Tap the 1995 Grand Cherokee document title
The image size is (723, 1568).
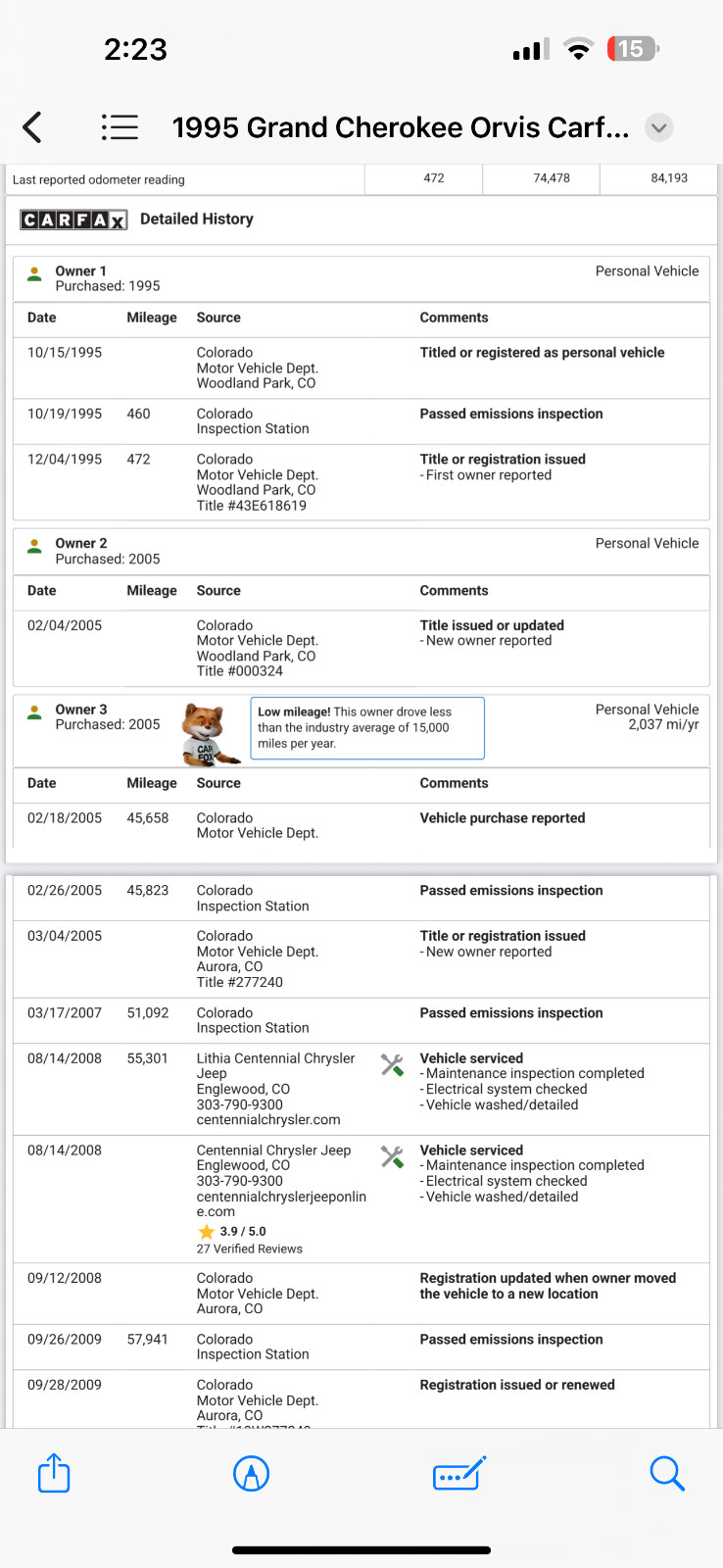coord(401,127)
